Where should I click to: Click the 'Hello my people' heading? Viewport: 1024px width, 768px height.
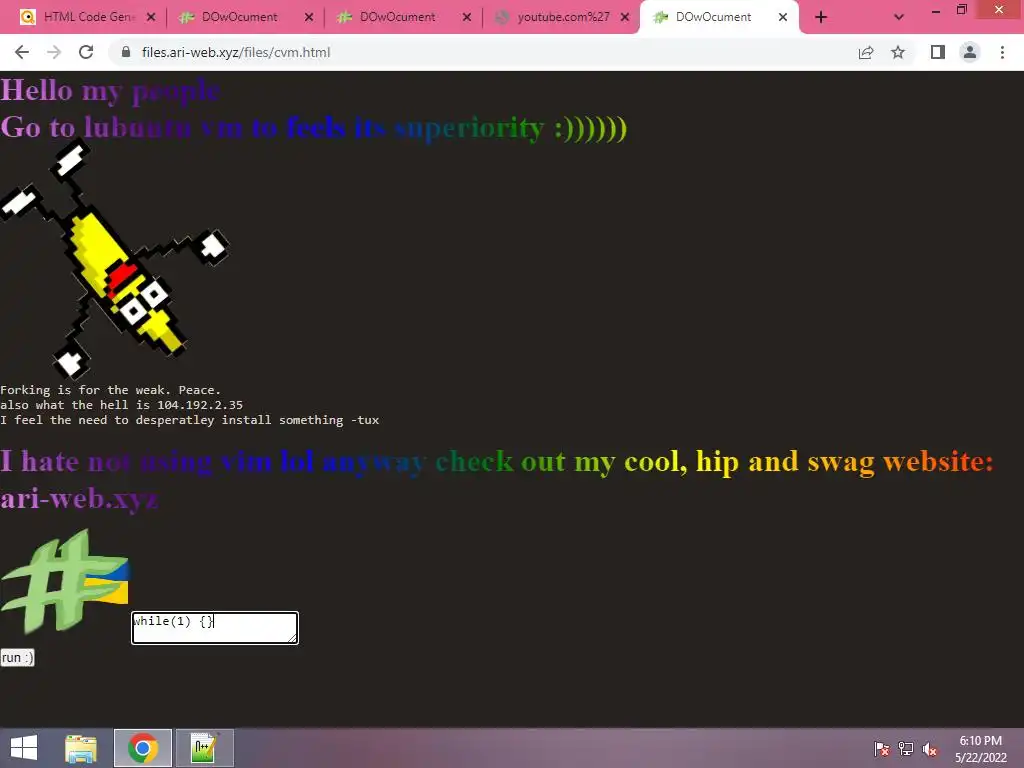coord(110,89)
